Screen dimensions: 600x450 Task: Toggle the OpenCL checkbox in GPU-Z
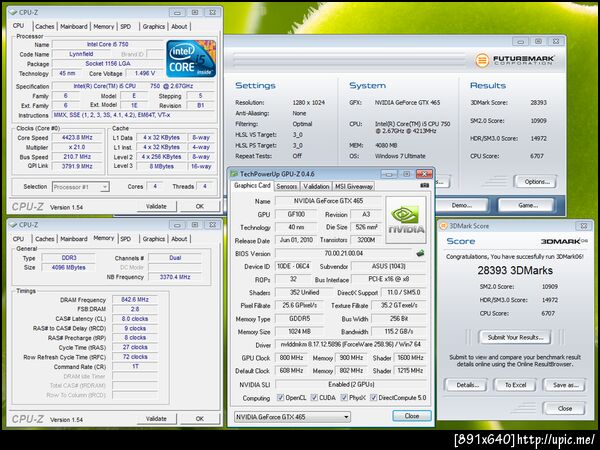(280, 398)
